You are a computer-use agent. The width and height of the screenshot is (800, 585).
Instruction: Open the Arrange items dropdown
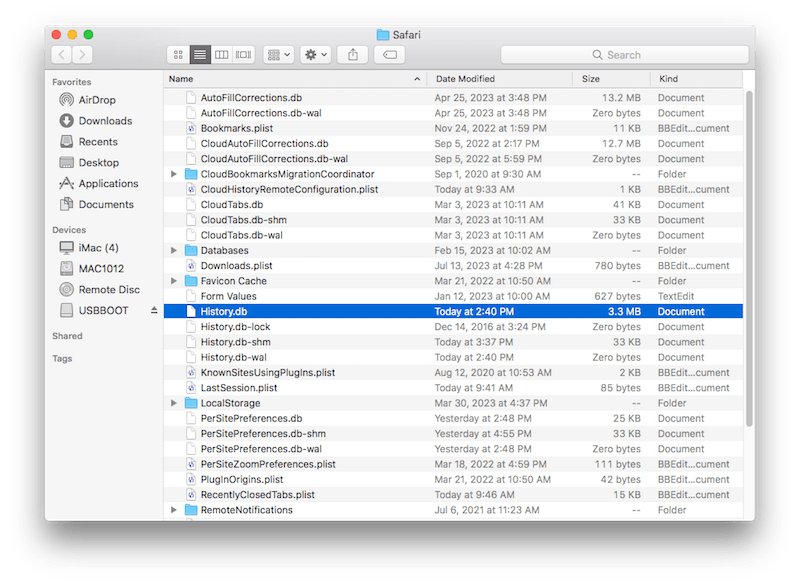pos(278,54)
